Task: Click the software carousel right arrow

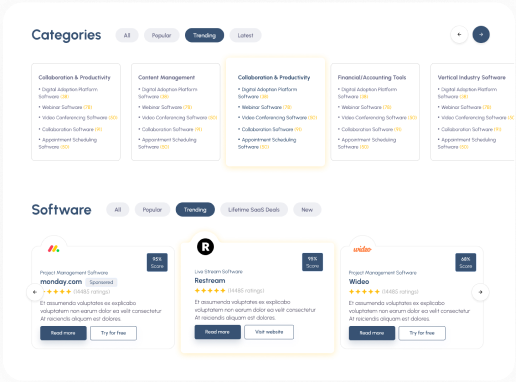Action: [x=480, y=292]
